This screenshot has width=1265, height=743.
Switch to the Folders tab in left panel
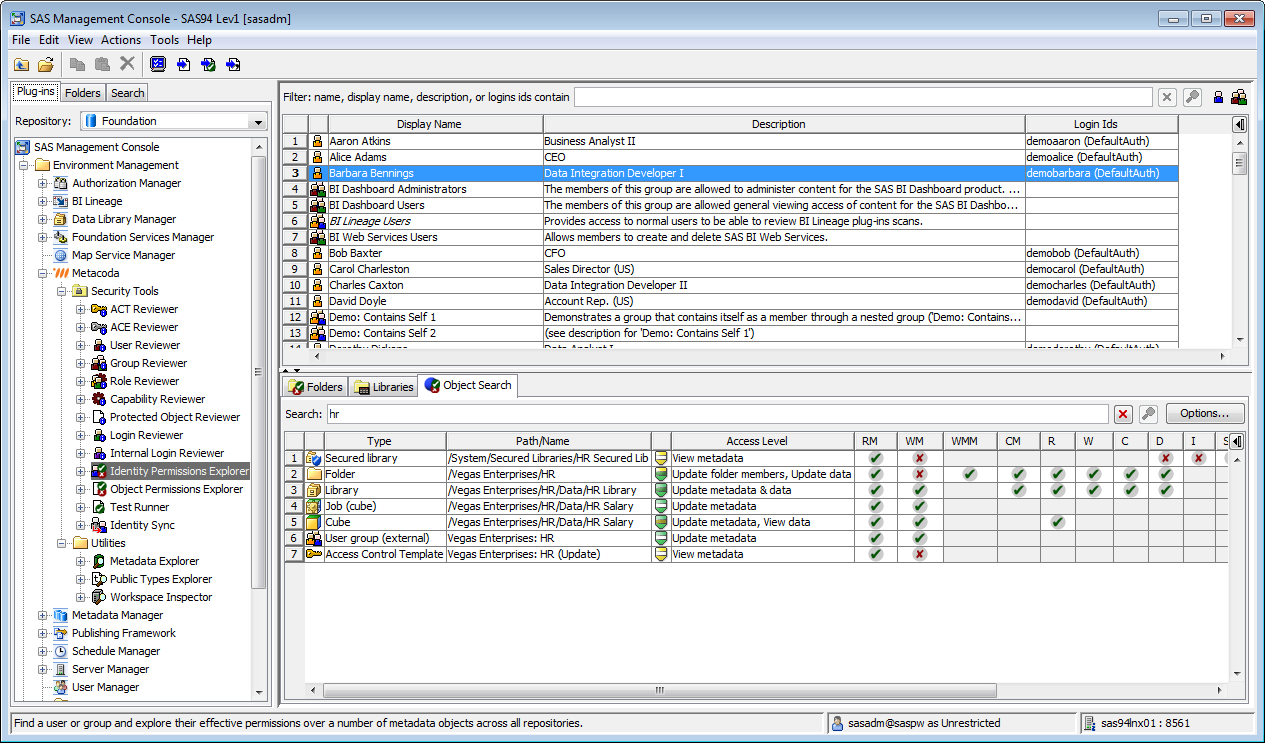pos(83,93)
